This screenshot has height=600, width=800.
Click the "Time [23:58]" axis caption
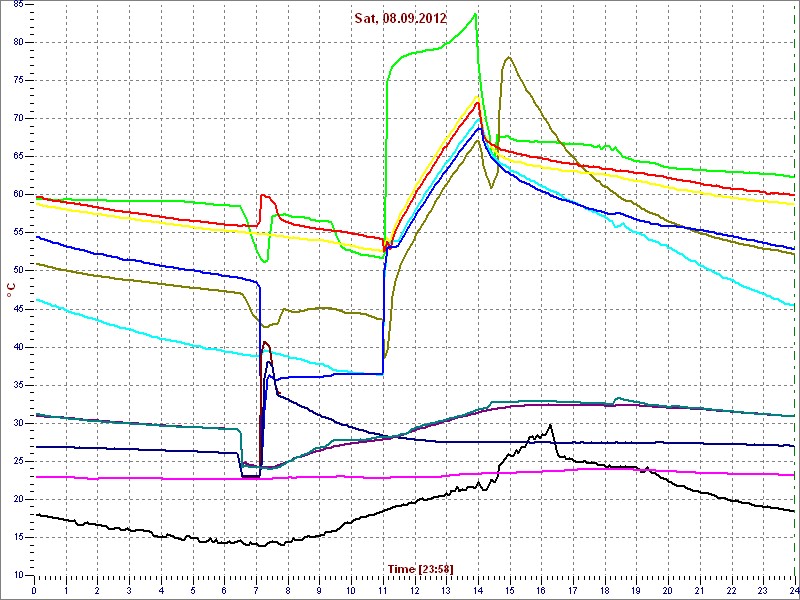point(420,568)
